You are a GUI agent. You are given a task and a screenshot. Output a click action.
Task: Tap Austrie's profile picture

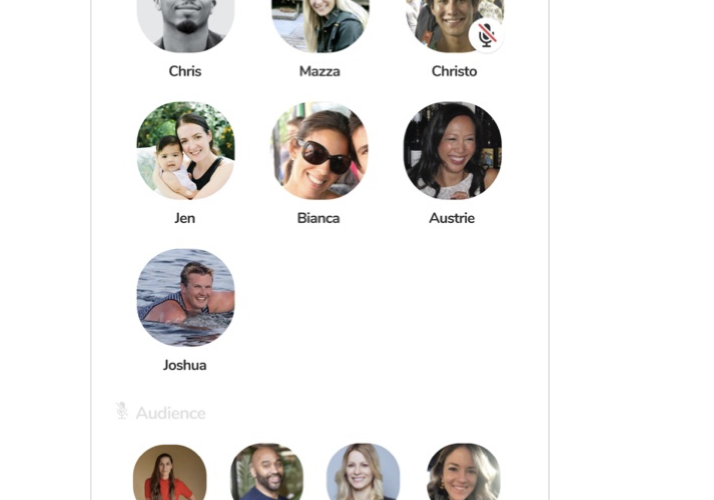(453, 151)
